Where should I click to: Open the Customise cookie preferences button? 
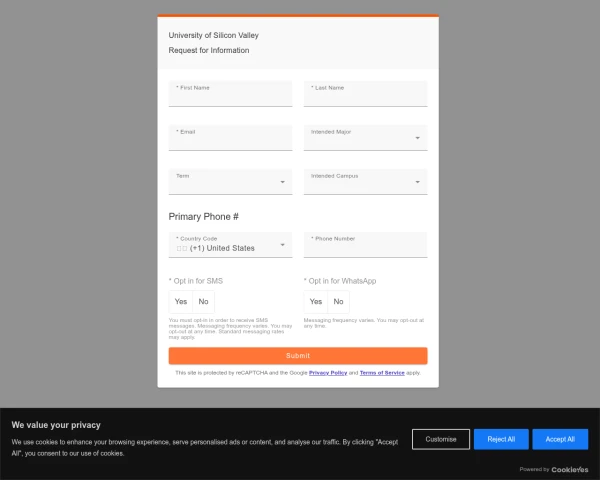coord(441,439)
